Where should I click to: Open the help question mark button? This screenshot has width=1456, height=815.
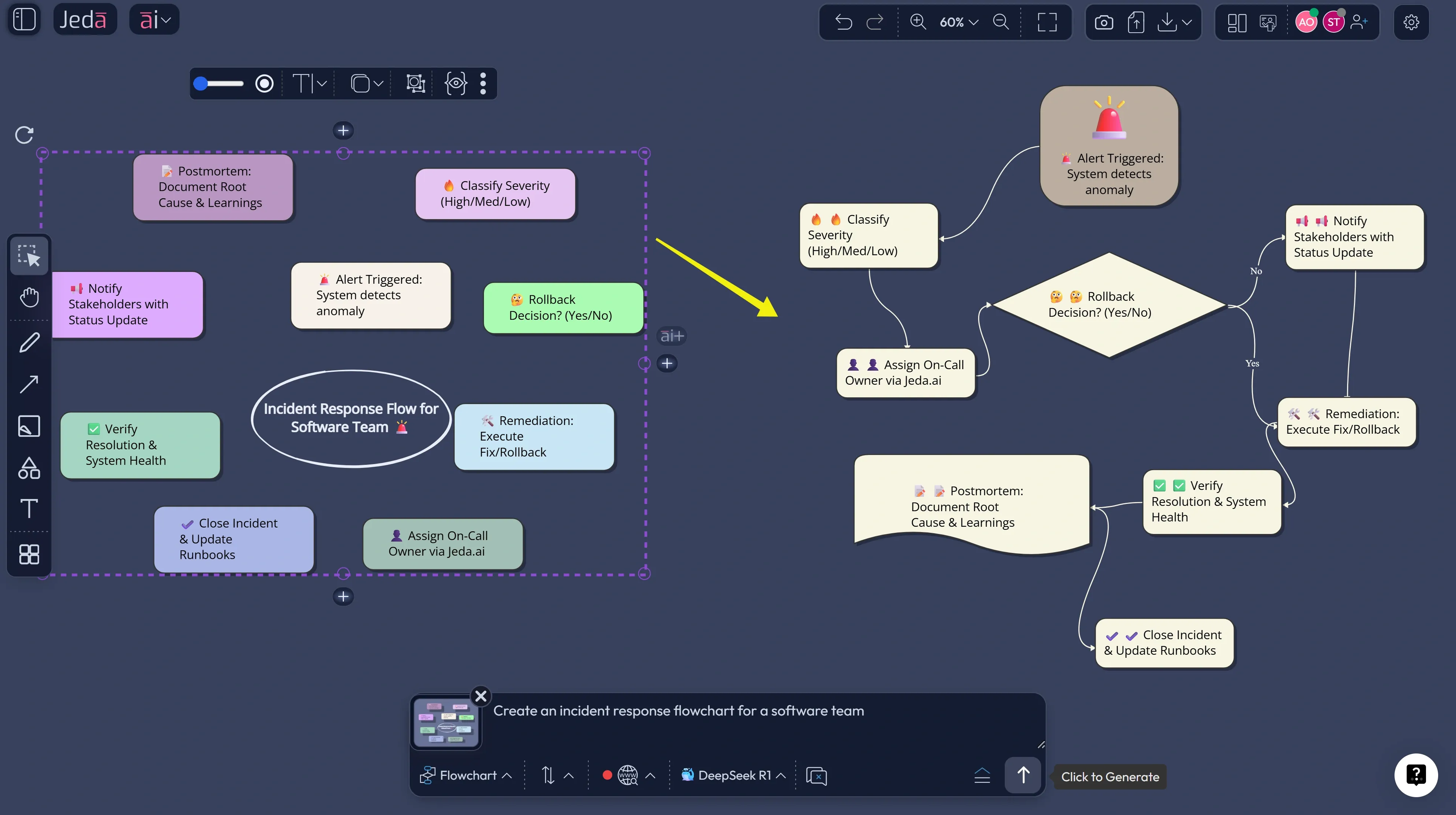pos(1417,775)
